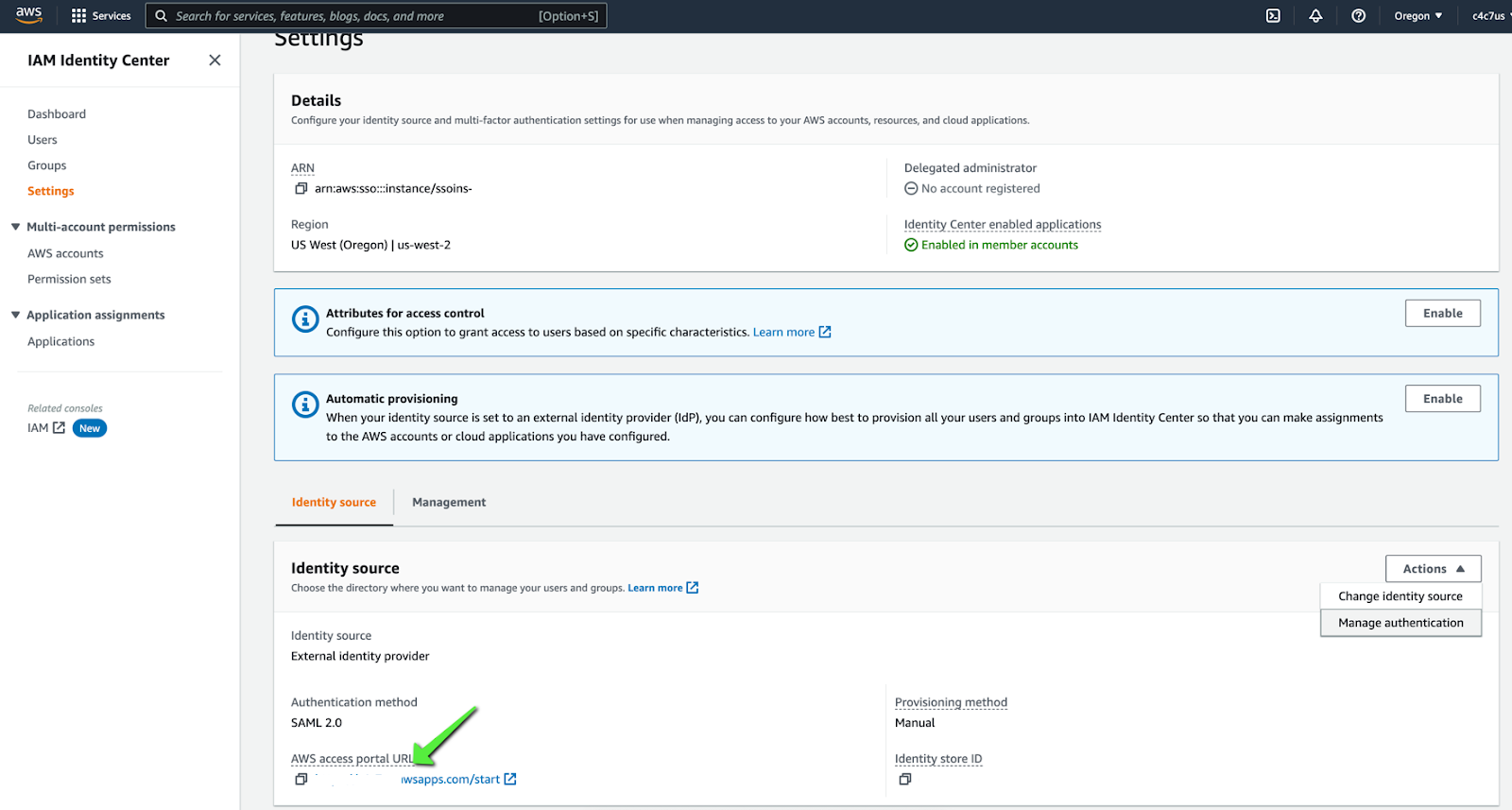Screen dimensions: 1512x810
Task: Open the Oregon region dropdown
Action: 1417,16
